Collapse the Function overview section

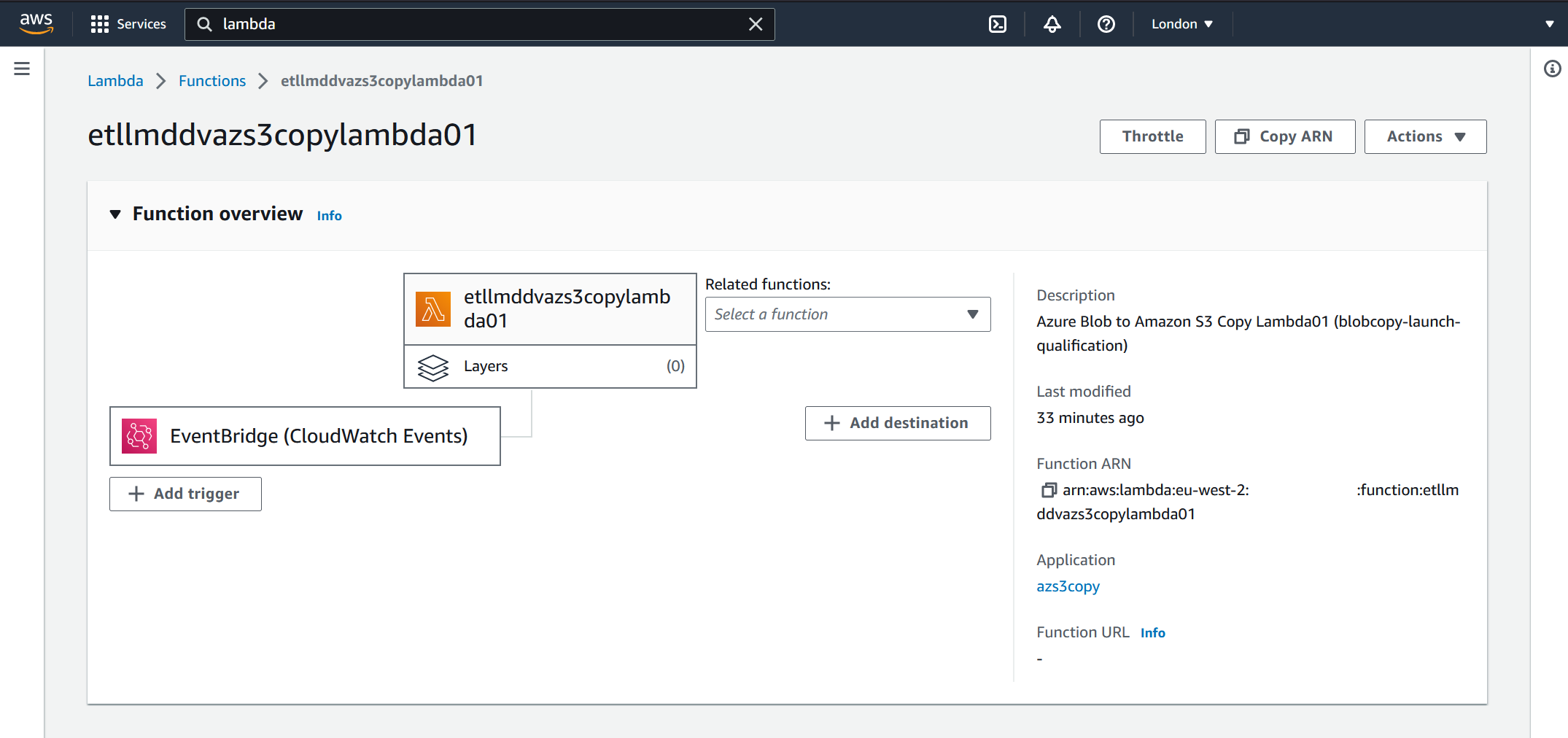(115, 214)
